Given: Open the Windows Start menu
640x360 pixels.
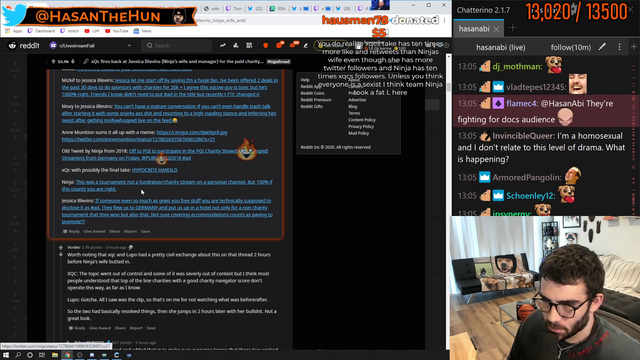Looking at the screenshot, I should (x=6, y=355).
